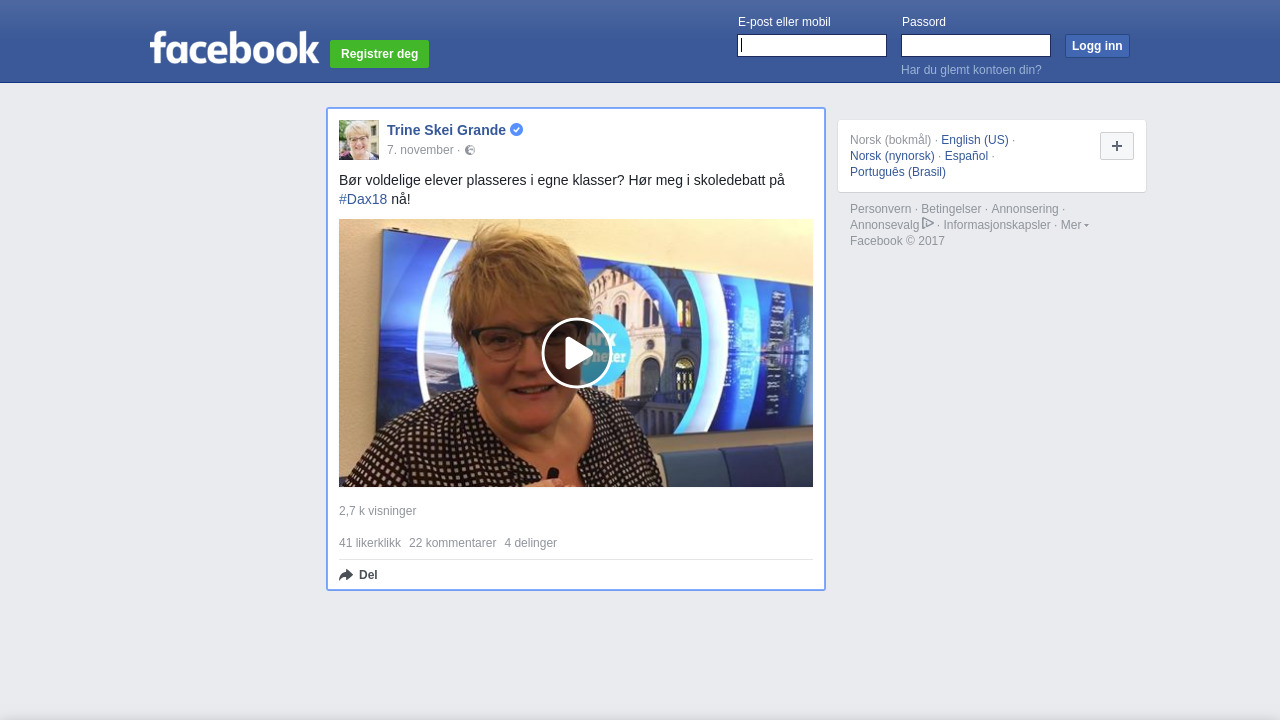The width and height of the screenshot is (1280, 720).
Task: Switch language to English (US)
Action: point(975,140)
